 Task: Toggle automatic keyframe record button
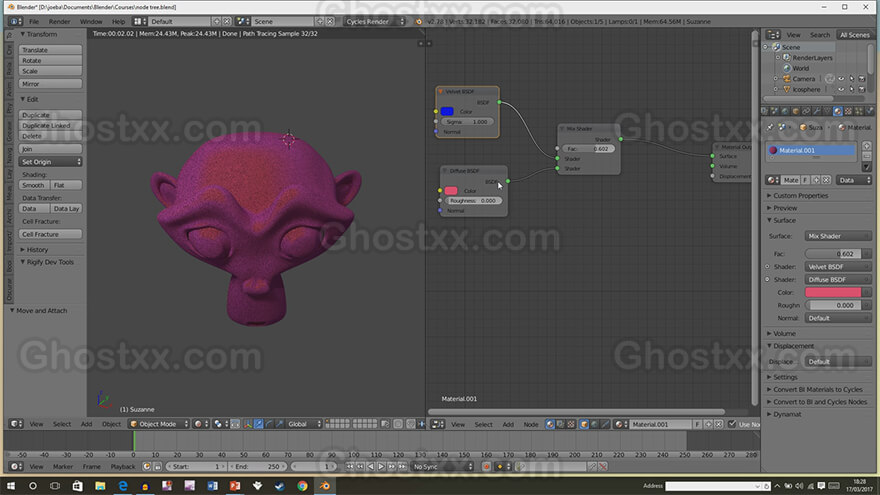(x=486, y=466)
